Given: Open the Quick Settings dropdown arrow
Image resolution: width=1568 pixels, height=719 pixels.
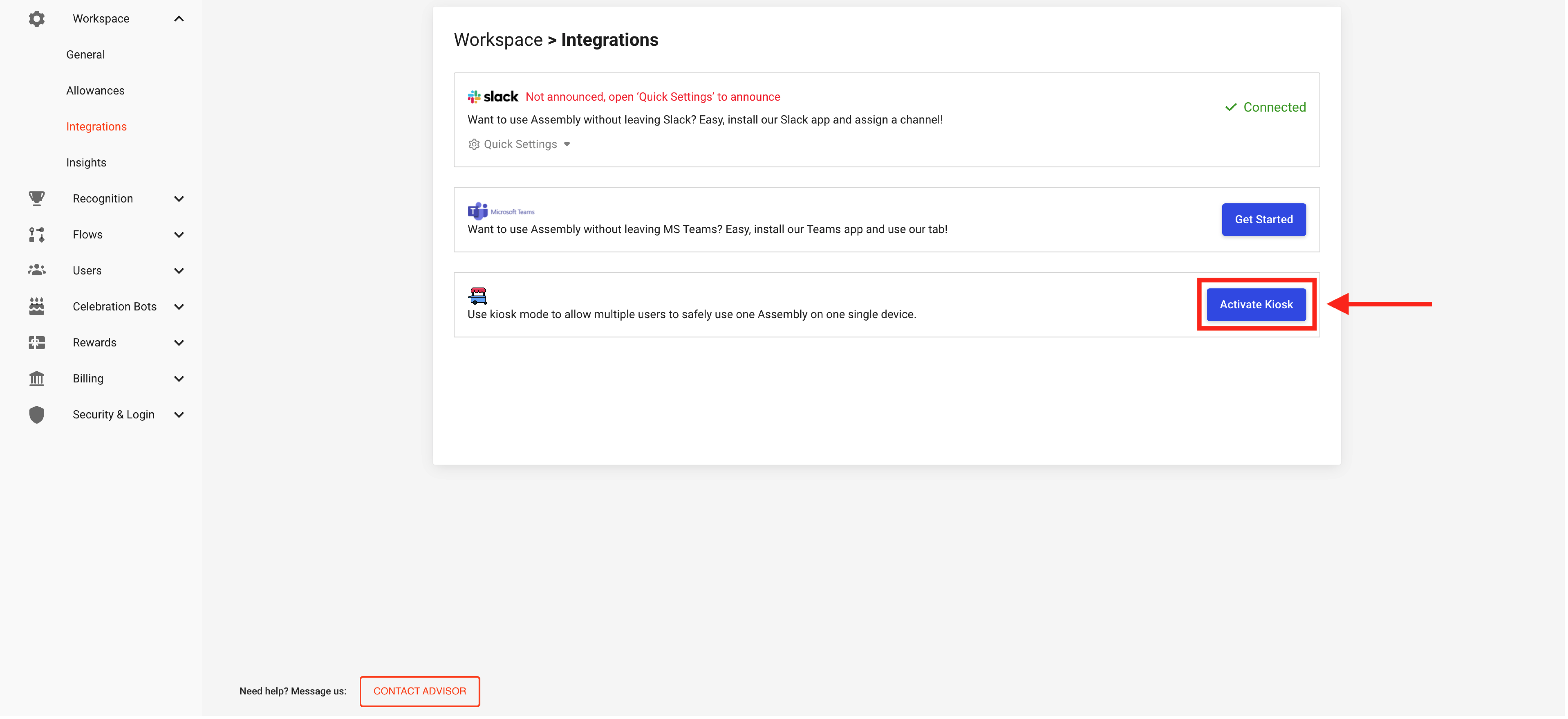Looking at the screenshot, I should click(x=567, y=144).
